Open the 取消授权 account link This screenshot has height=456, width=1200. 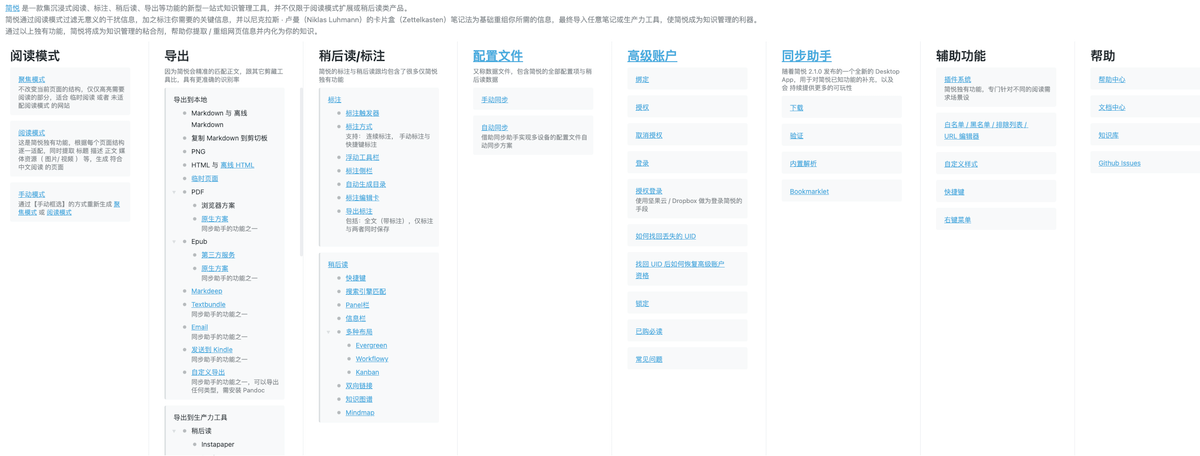[649, 135]
